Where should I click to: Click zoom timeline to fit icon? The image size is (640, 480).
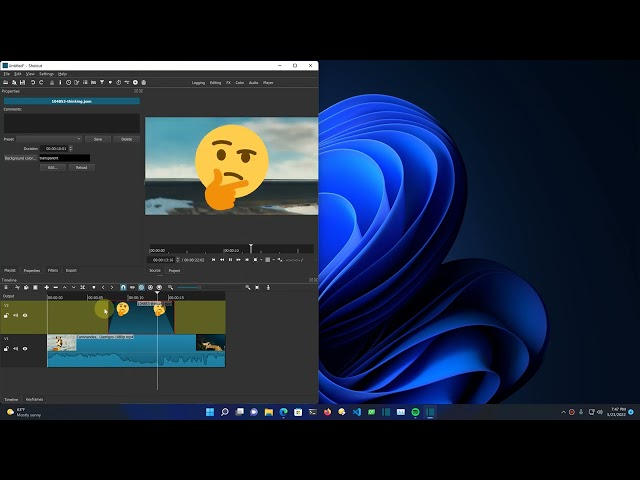[257, 287]
